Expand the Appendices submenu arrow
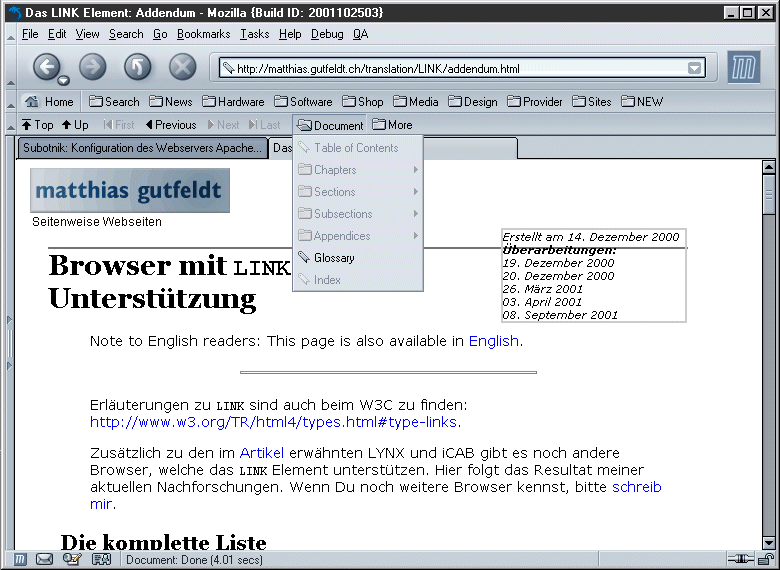The width and height of the screenshot is (780, 570). [x=416, y=236]
